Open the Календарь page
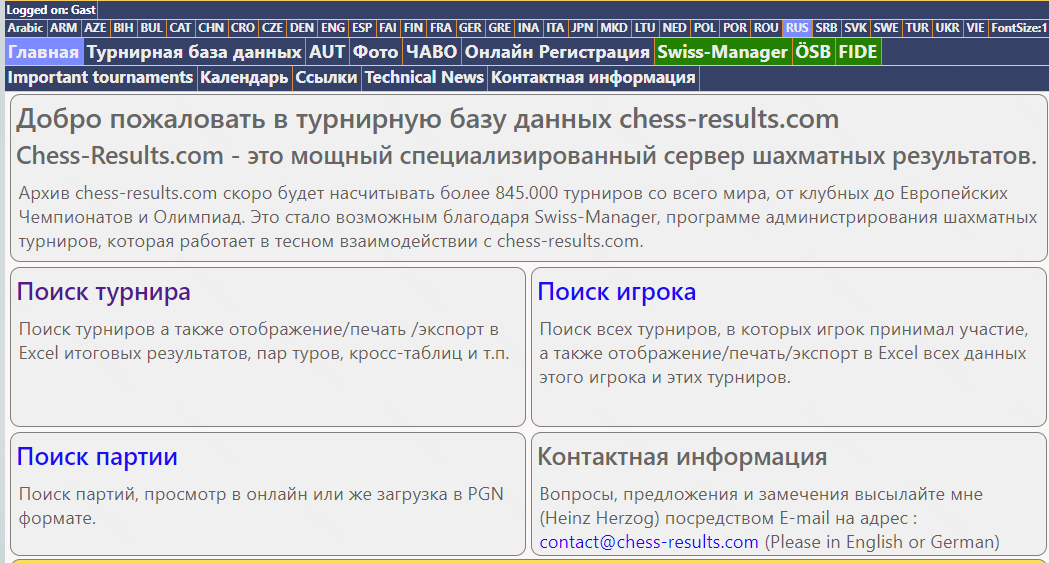Viewport: 1049px width, 563px height. pos(244,78)
